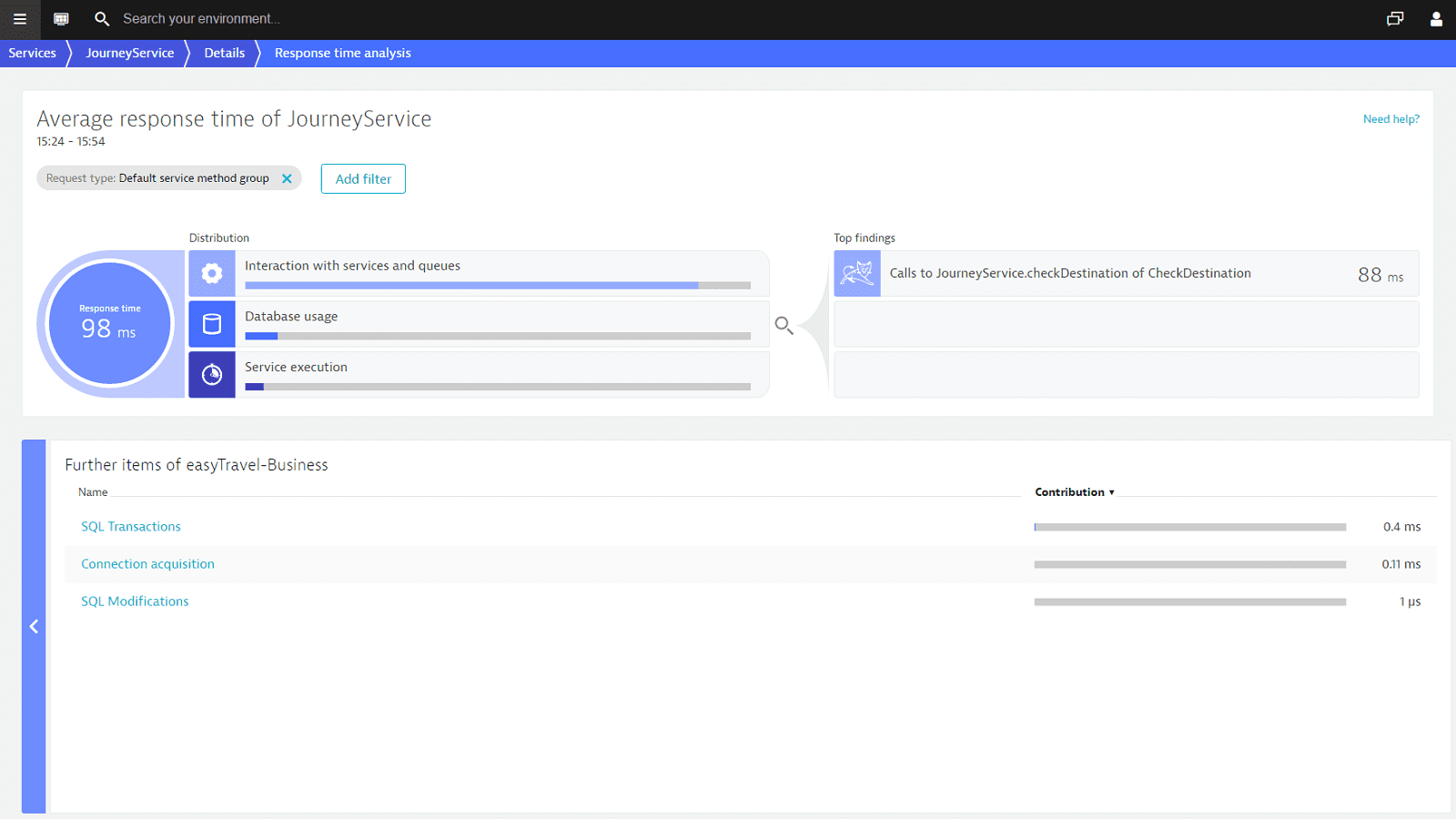Open the windows overlay icon in top bar
The width and height of the screenshot is (1456, 819).
(x=1394, y=19)
